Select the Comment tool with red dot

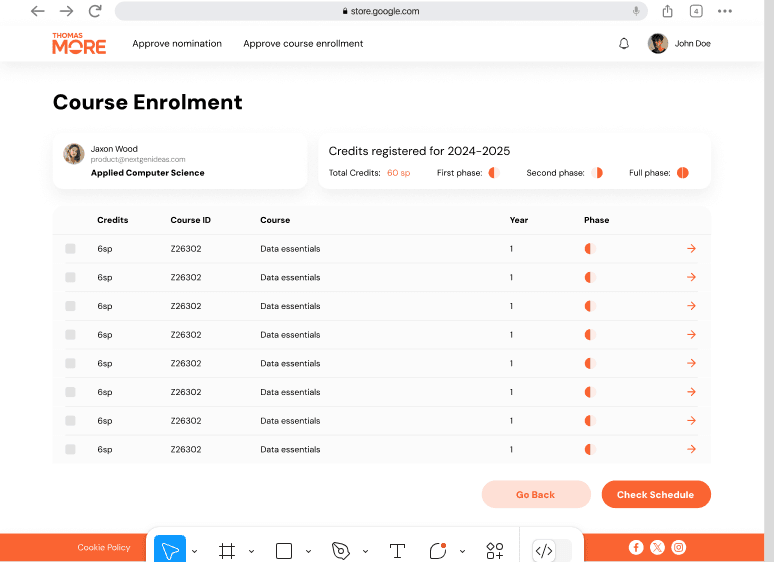pos(438,551)
